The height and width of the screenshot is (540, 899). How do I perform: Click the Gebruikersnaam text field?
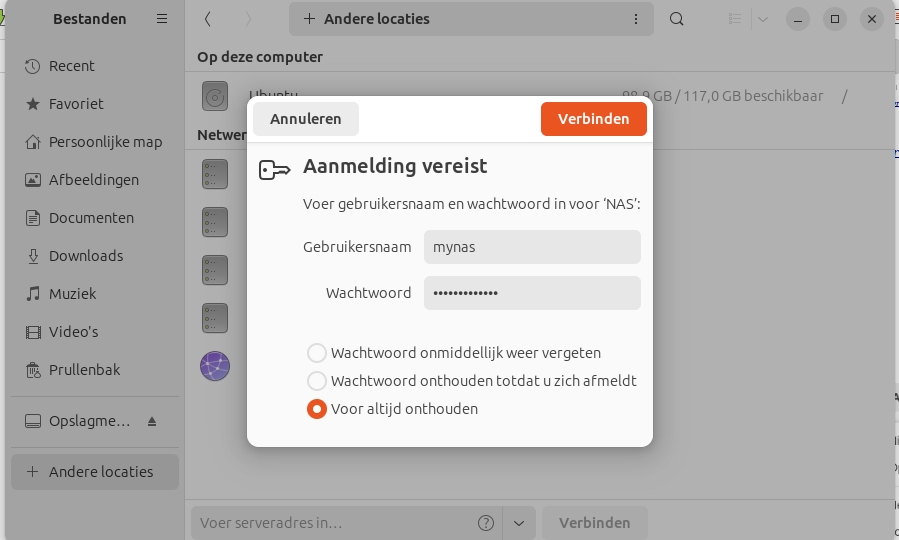[532, 247]
